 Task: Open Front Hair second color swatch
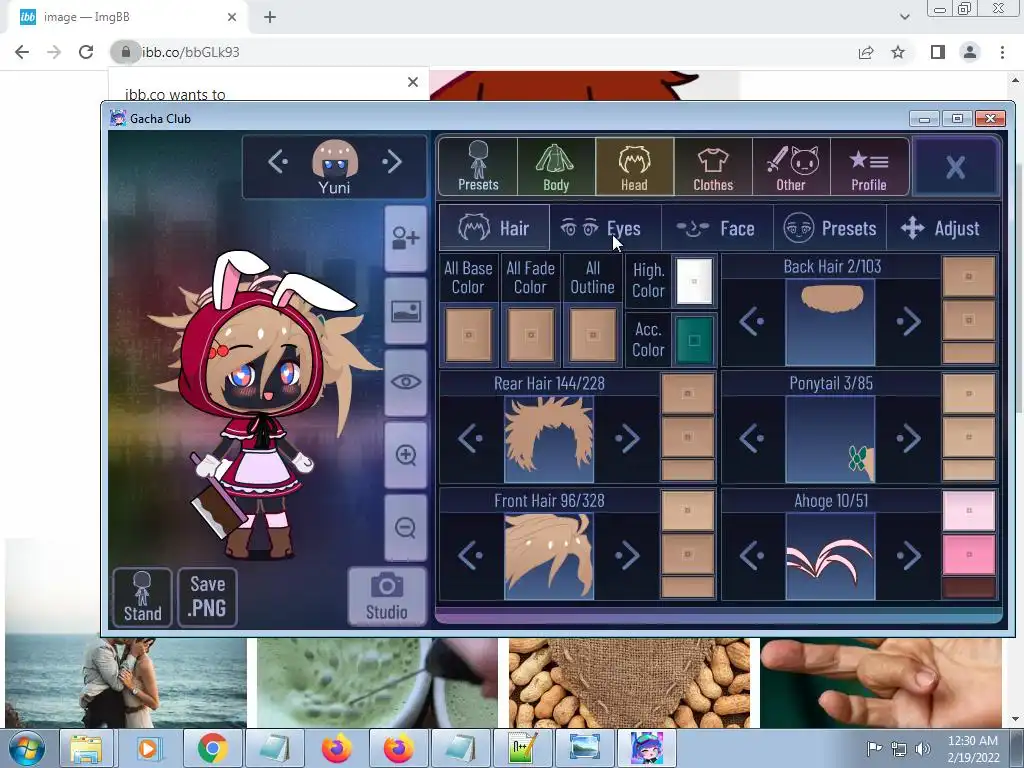687,554
